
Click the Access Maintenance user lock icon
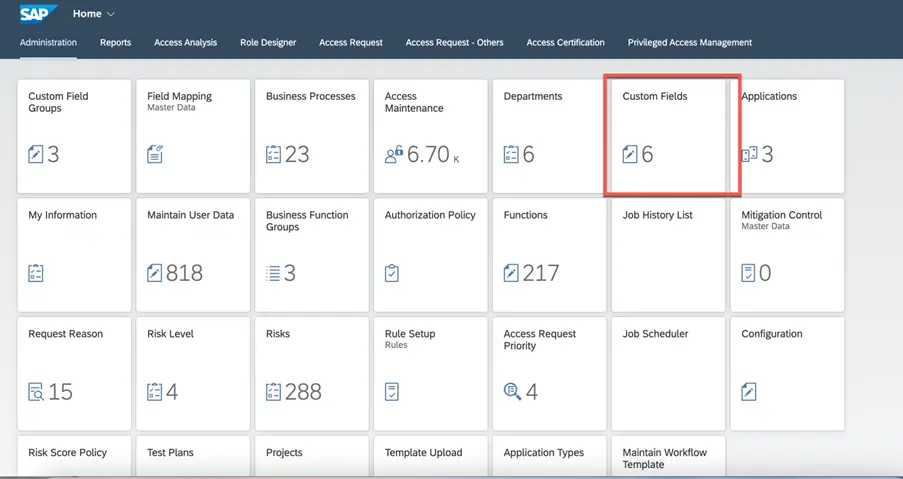click(394, 154)
